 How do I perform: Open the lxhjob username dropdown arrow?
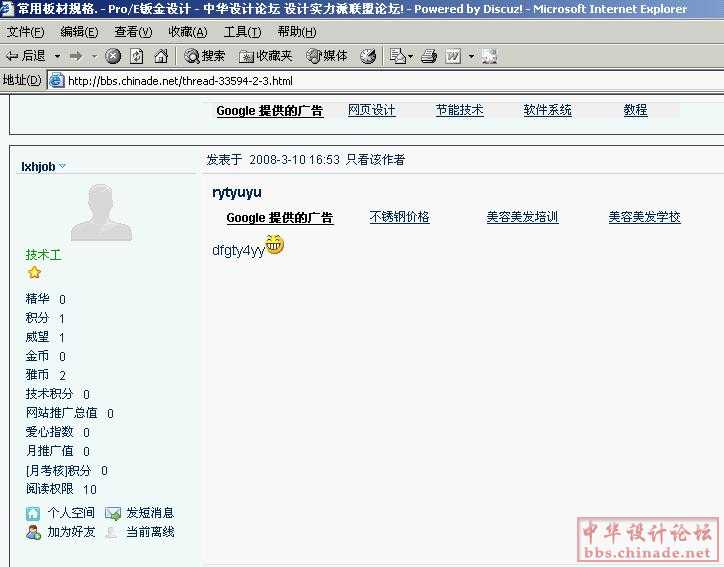tap(62, 167)
